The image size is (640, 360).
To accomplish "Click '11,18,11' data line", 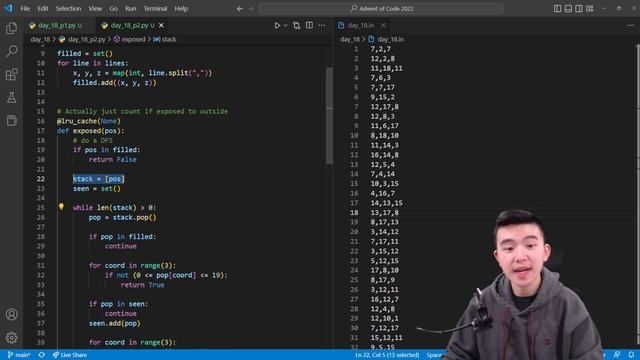I will click(386, 68).
